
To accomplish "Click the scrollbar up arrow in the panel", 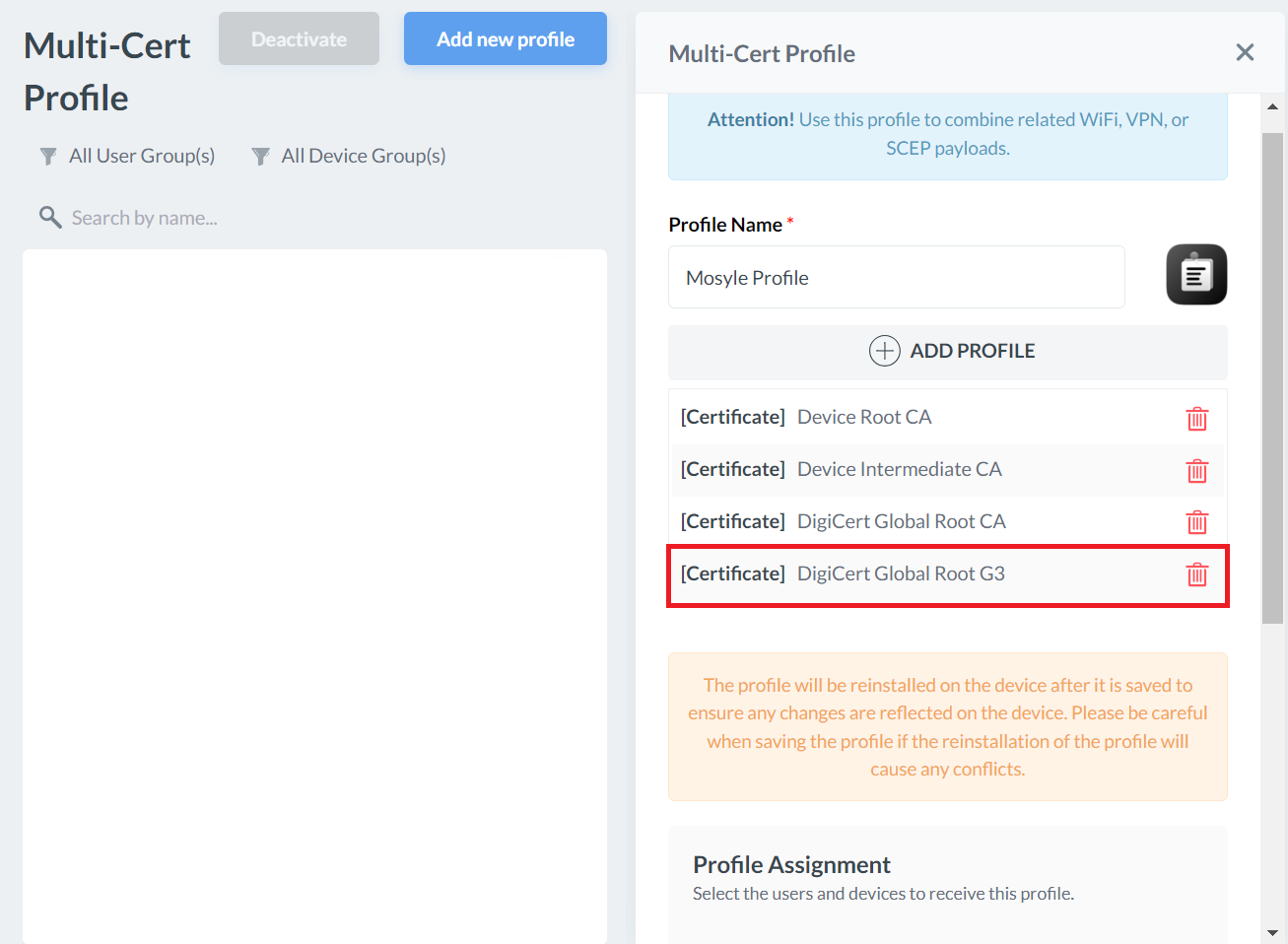I will tap(1272, 106).
